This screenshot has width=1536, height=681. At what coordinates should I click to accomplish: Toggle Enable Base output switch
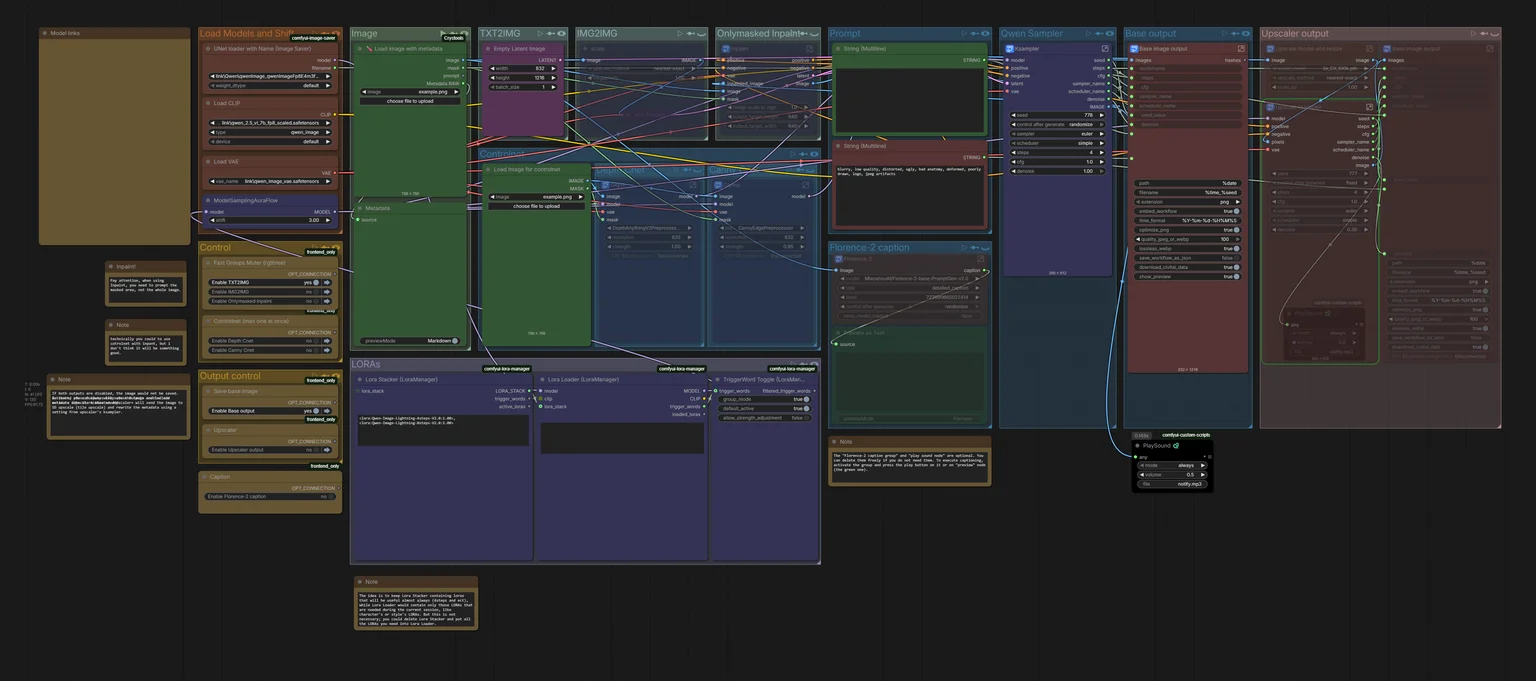pyautogui.click(x=316, y=411)
